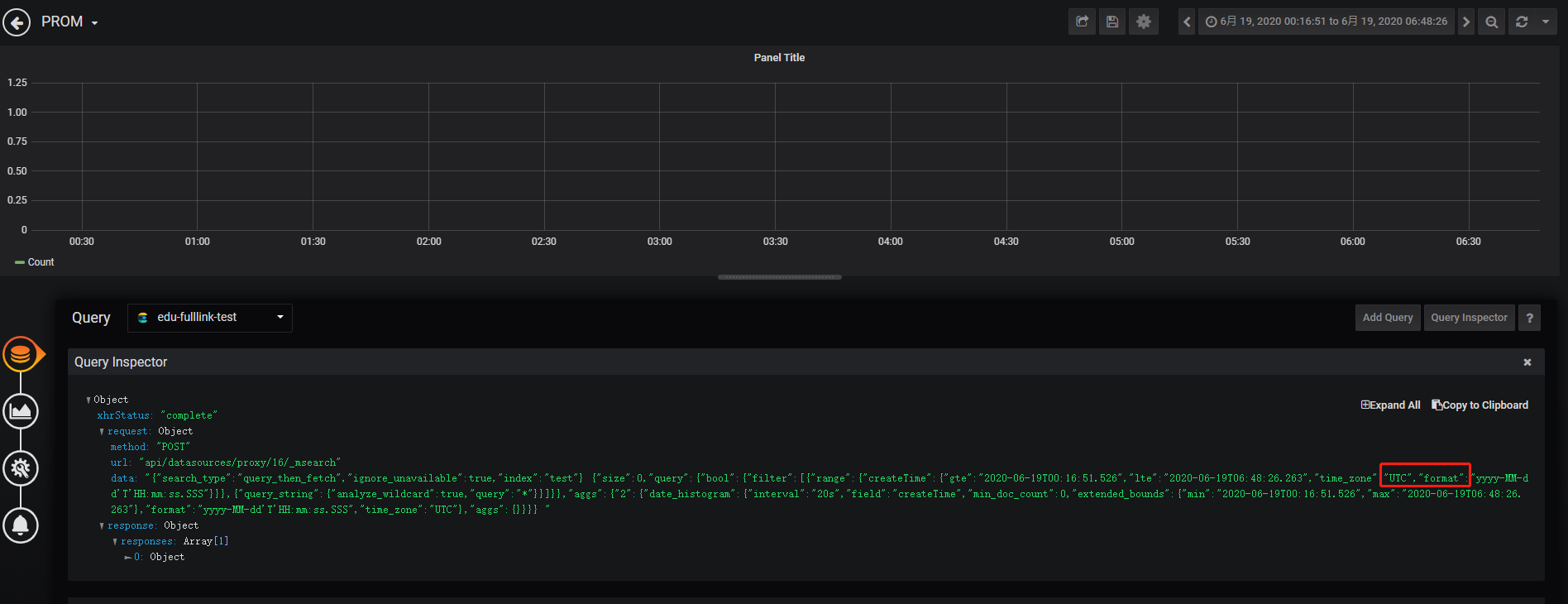Expand the 0: Object node

point(128,558)
